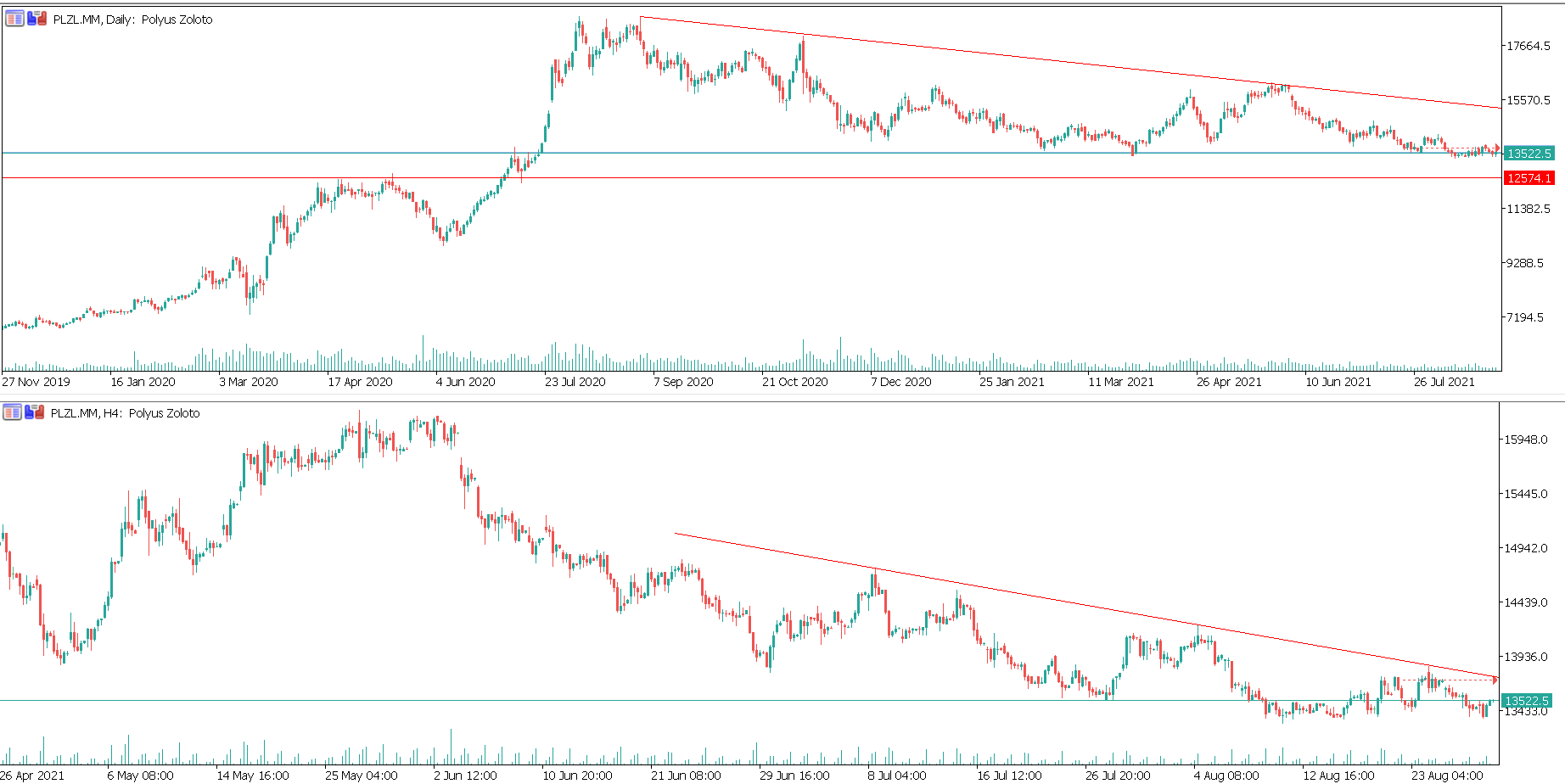Click the '3 Mar 2020' date label
This screenshot has width=1565, height=784.
click(x=249, y=382)
